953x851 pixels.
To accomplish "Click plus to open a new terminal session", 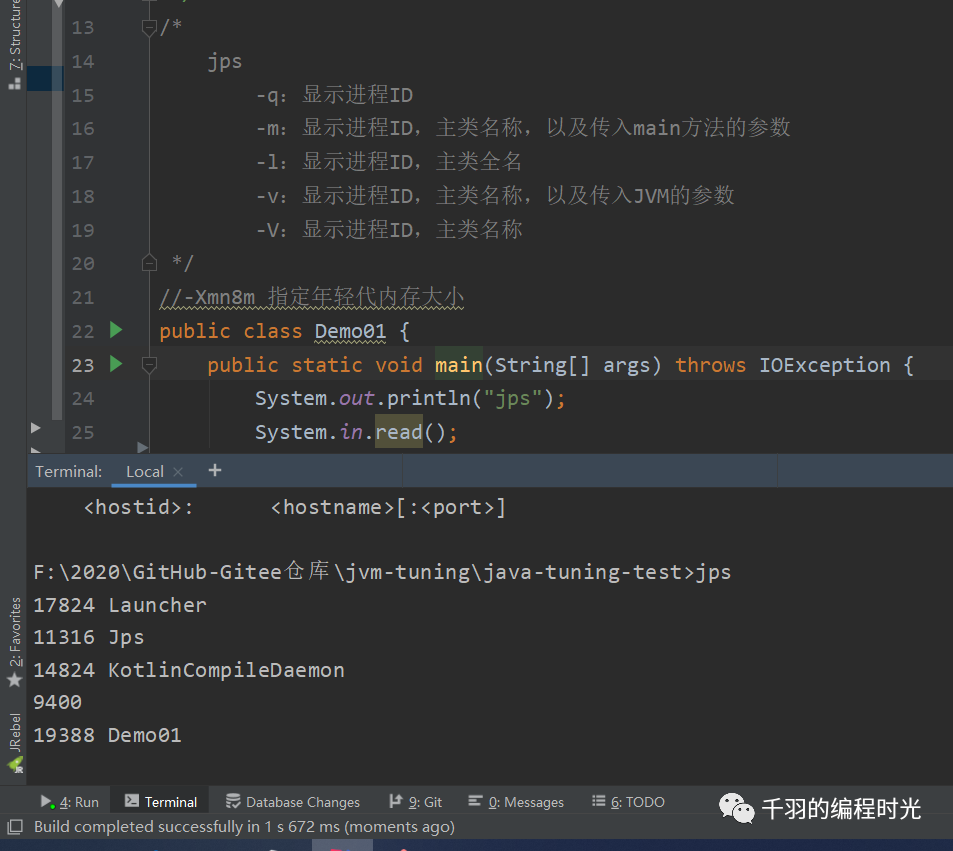I will [x=214, y=470].
